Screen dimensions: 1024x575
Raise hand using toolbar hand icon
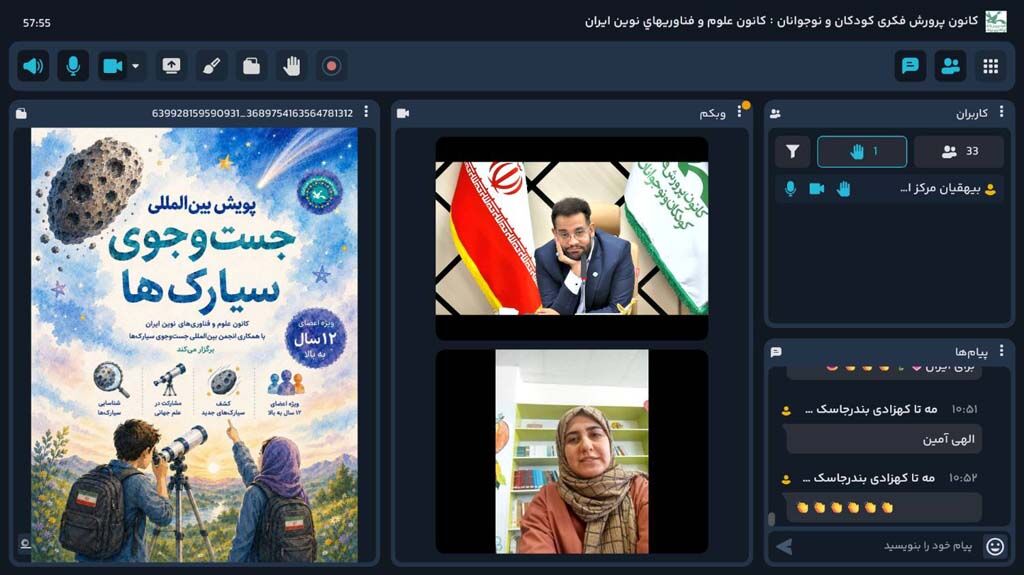292,66
